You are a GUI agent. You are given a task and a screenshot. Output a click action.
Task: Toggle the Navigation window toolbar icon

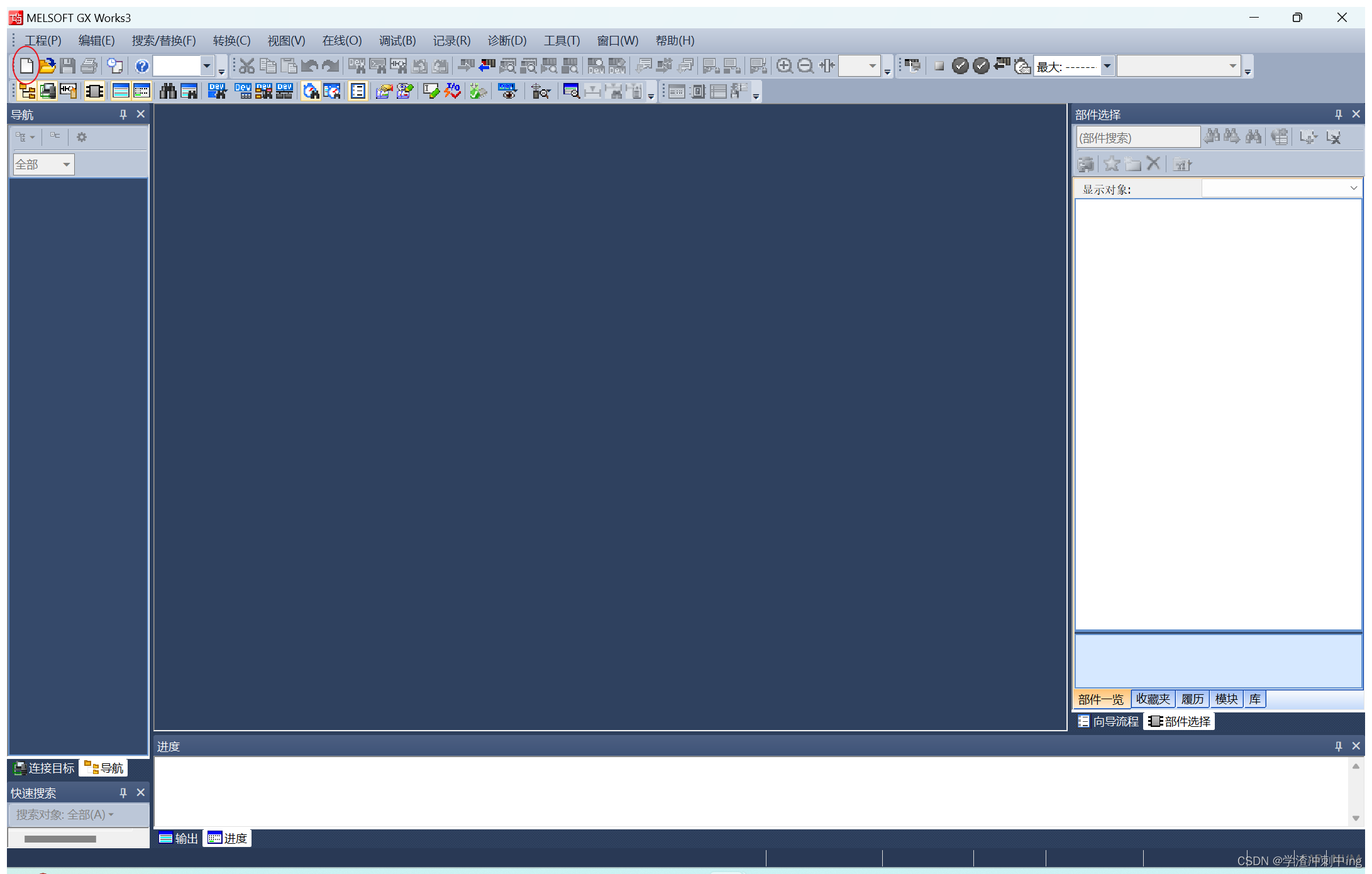point(27,92)
